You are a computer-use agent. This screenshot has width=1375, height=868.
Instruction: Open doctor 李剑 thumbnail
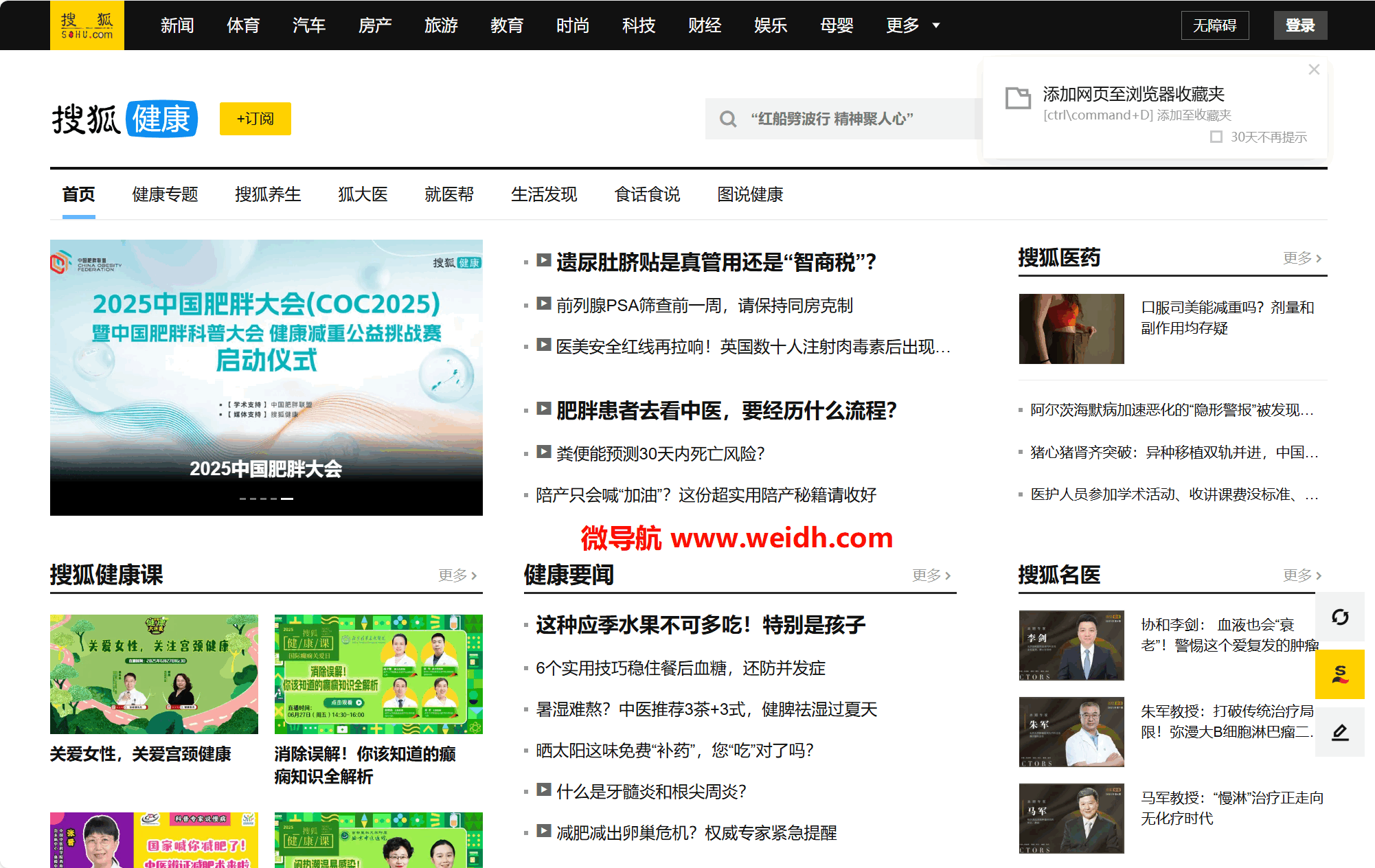click(1071, 646)
